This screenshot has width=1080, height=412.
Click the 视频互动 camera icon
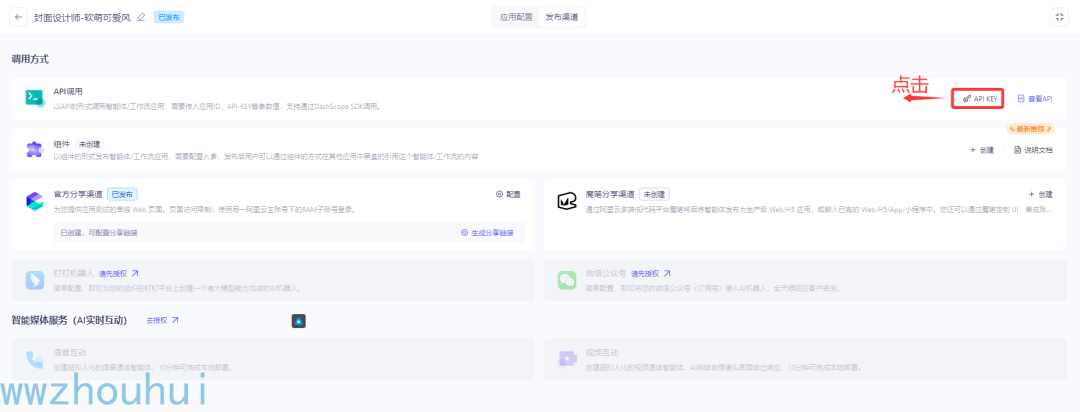click(567, 359)
